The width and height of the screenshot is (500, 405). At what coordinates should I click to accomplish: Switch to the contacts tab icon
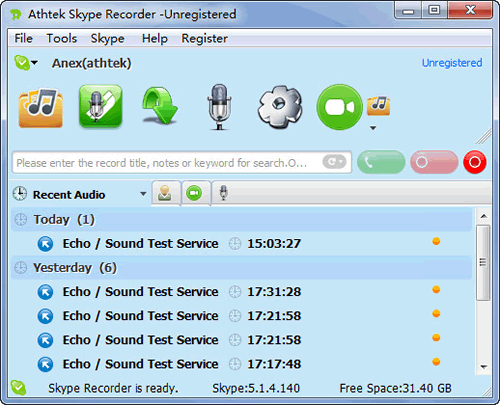point(165,193)
